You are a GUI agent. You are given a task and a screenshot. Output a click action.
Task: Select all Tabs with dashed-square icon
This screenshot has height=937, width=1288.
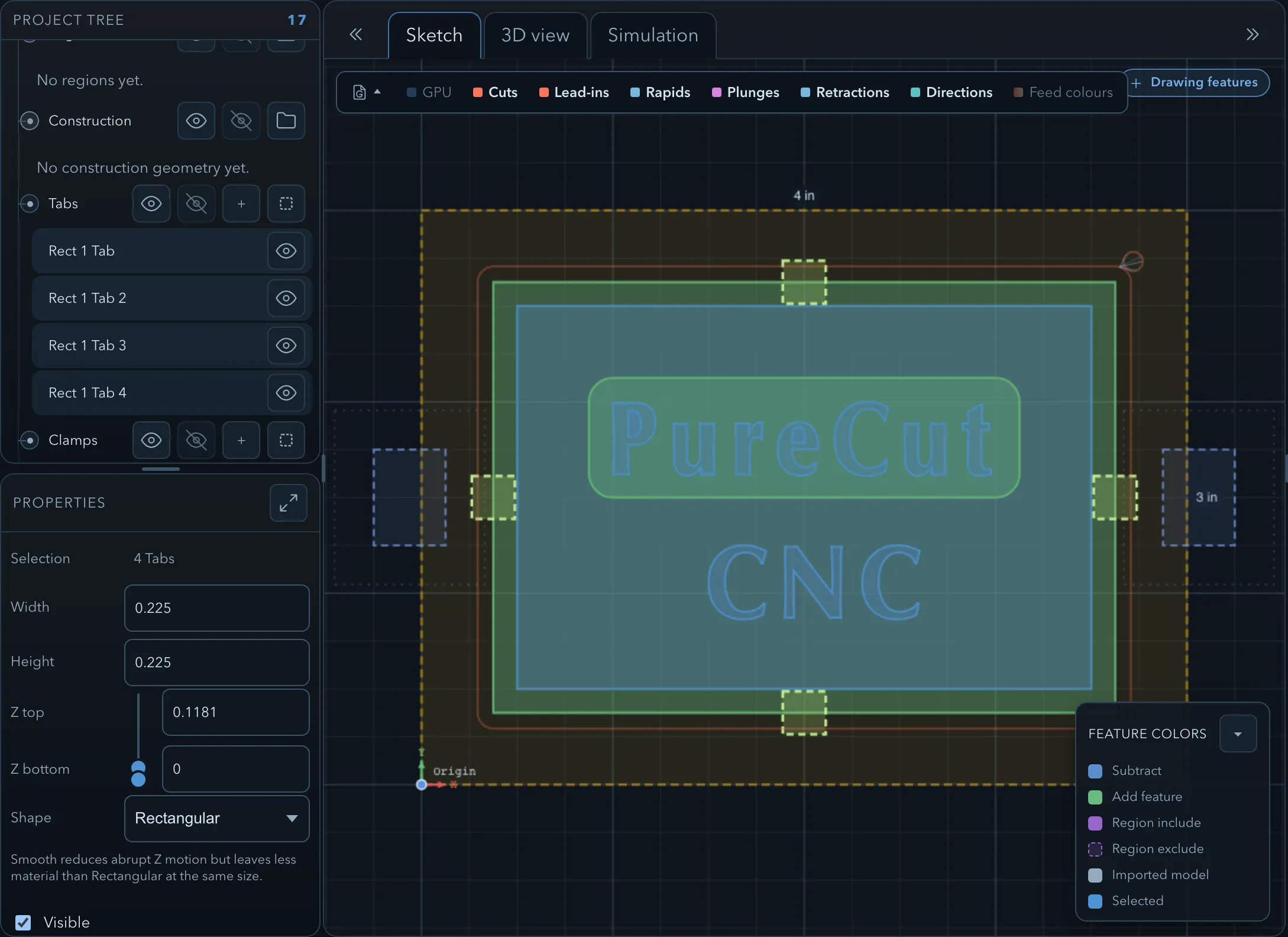point(286,203)
